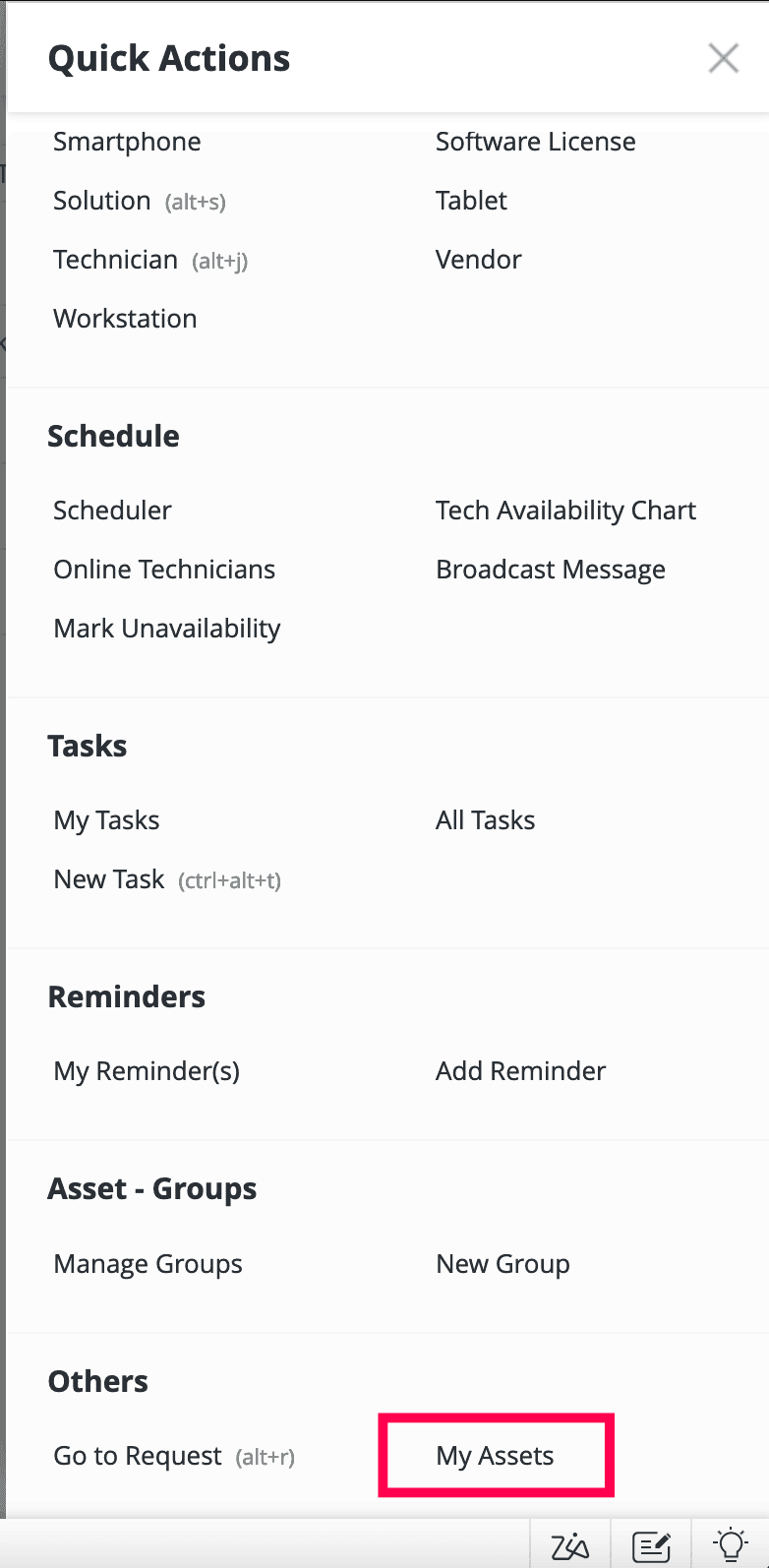Viewport: 769px width, 1568px height.
Task: Open Manage Groups
Action: point(148,1264)
